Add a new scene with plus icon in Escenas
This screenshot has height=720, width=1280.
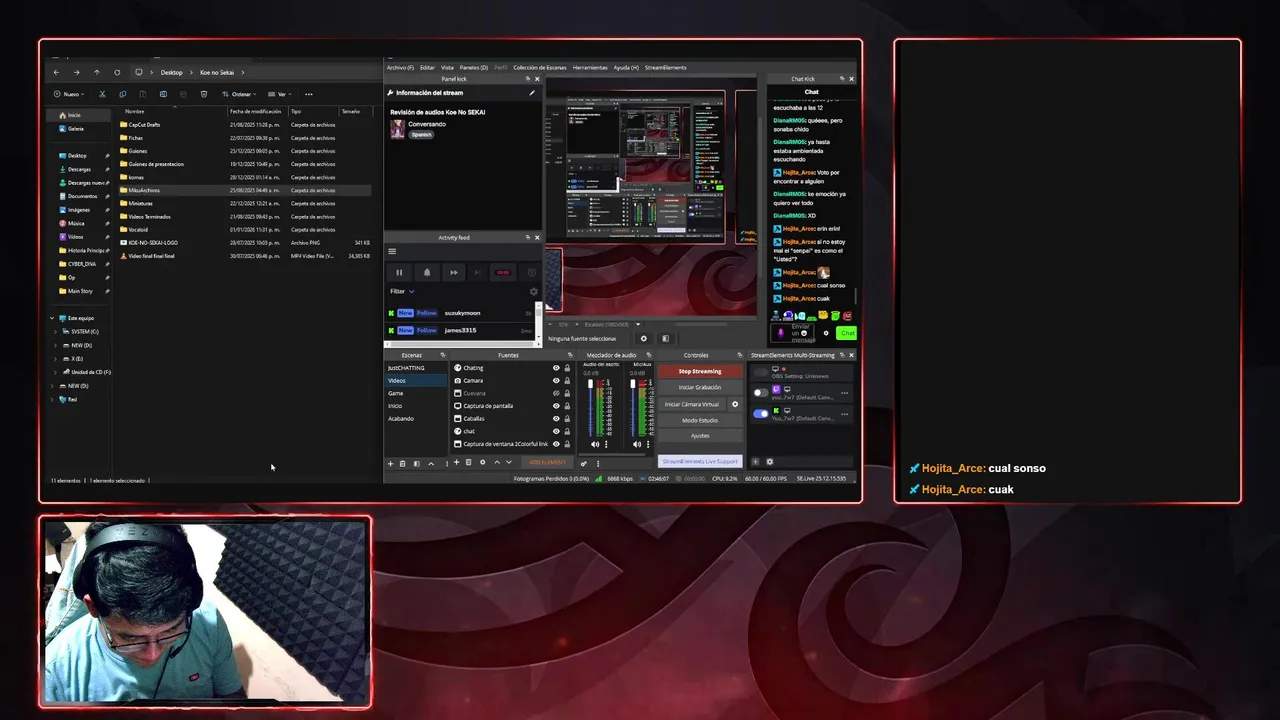390,463
